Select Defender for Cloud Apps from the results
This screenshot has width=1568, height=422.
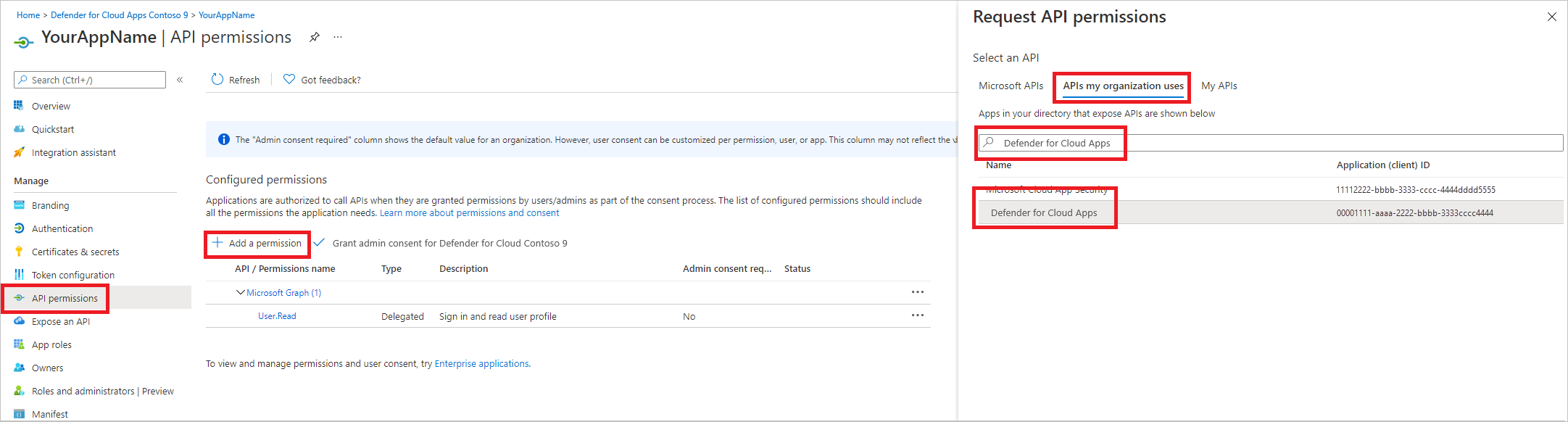click(1045, 212)
